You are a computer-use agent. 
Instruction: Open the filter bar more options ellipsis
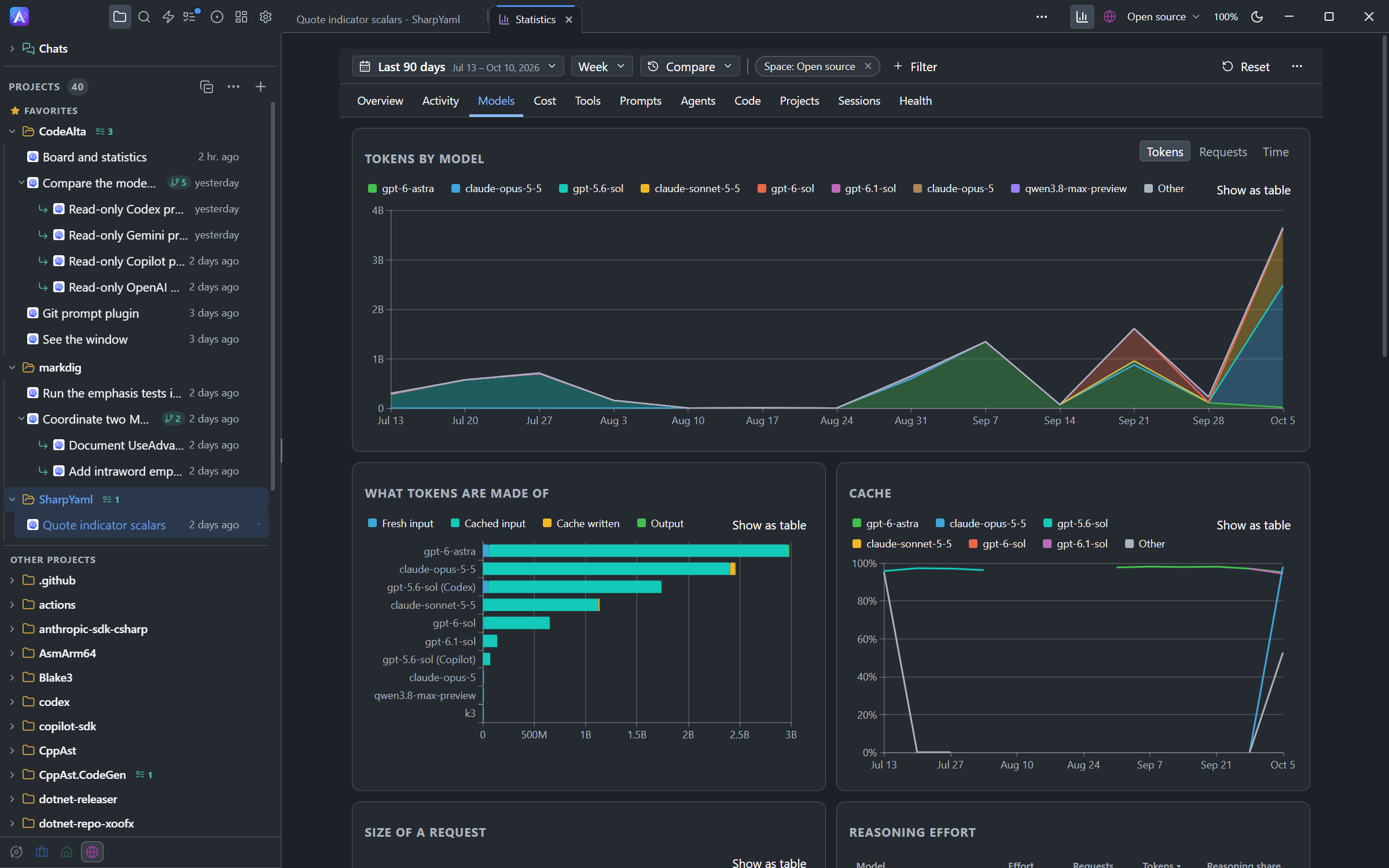(x=1297, y=66)
